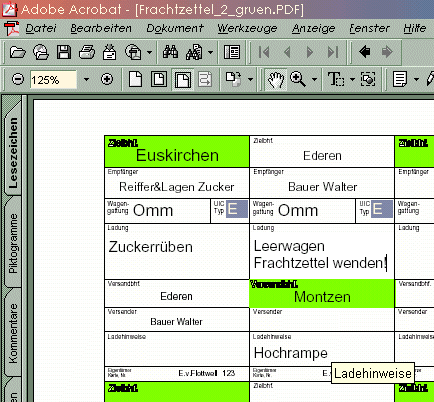
Task: Click the Leerwagen Frachtzettel wenden Ladung field
Action: tap(322, 252)
